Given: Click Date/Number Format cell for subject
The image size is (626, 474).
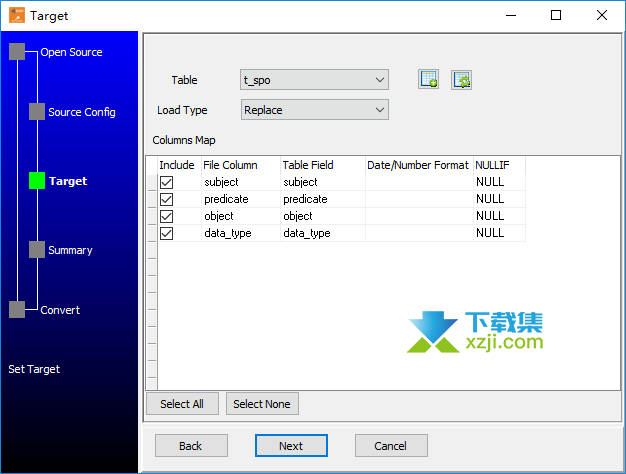Looking at the screenshot, I should point(419,182).
